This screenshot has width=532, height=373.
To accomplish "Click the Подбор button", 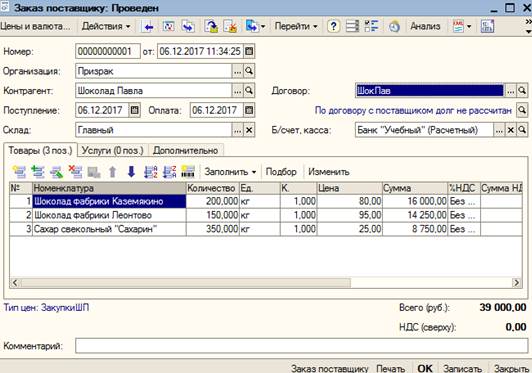I will (x=281, y=172).
